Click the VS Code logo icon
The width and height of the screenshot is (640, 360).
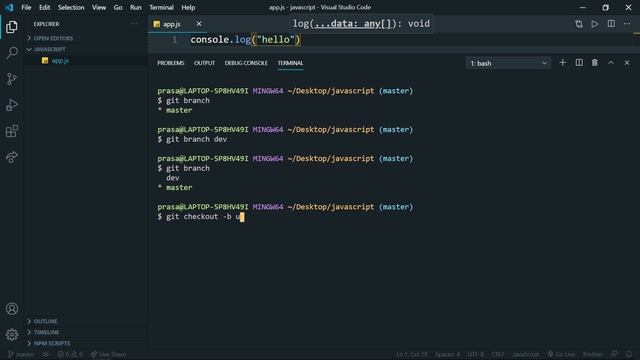pos(9,7)
